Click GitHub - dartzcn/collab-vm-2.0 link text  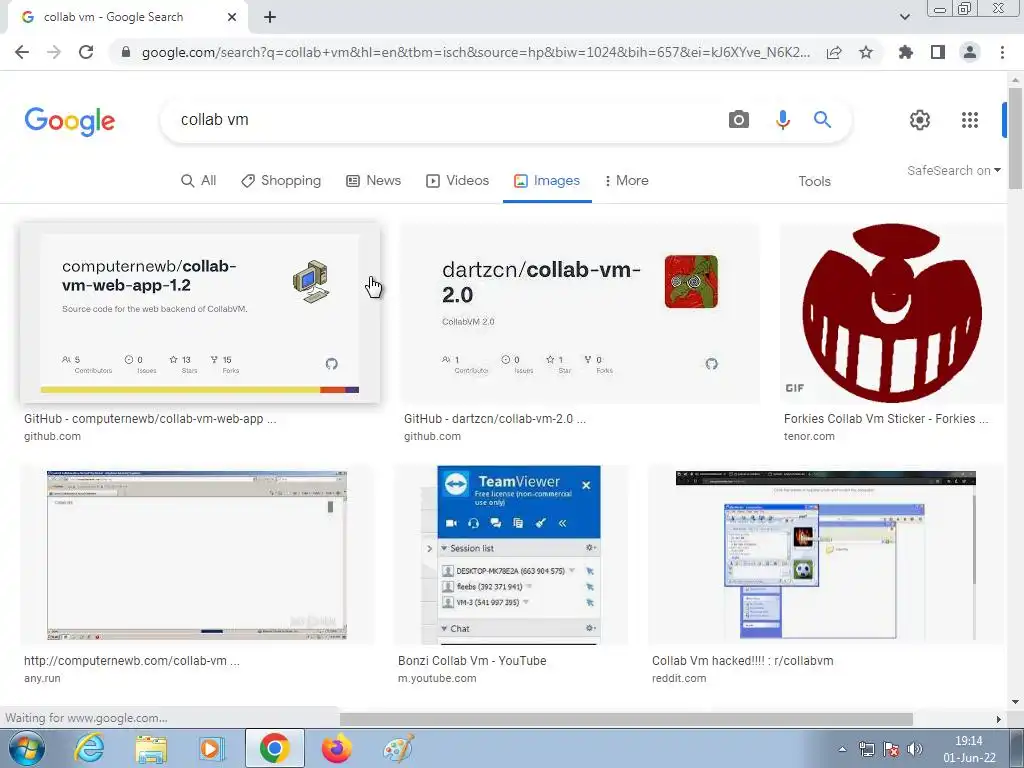(x=494, y=419)
